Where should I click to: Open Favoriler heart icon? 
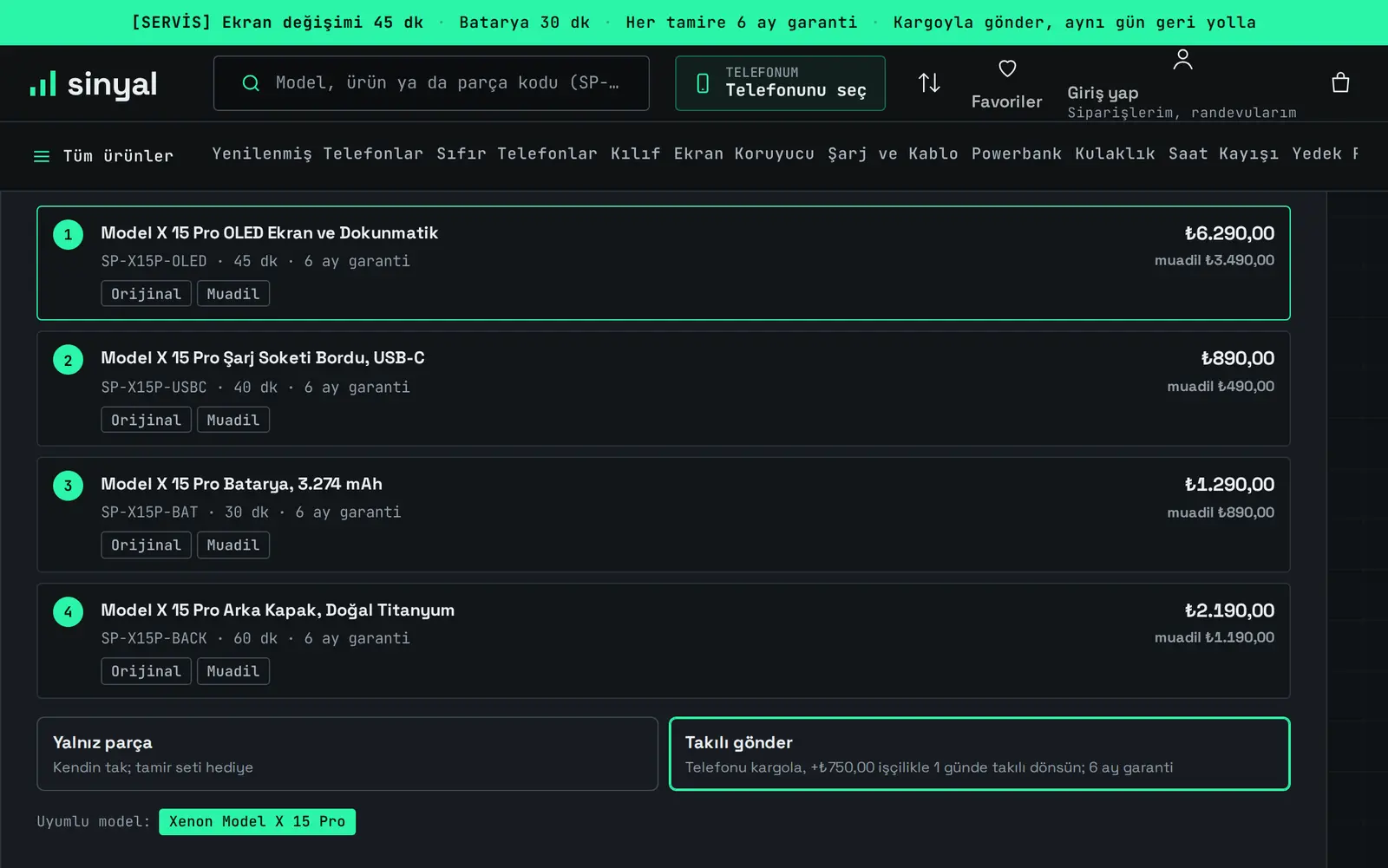1007,69
